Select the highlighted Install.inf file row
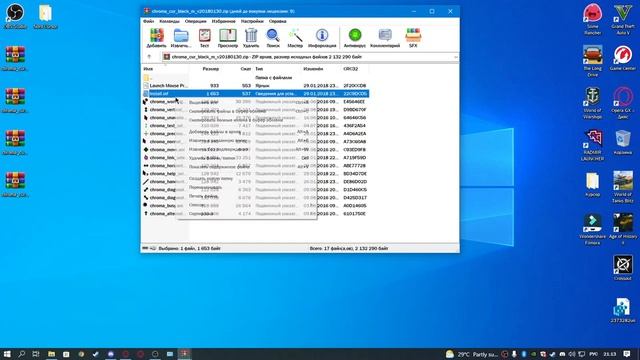 point(256,93)
